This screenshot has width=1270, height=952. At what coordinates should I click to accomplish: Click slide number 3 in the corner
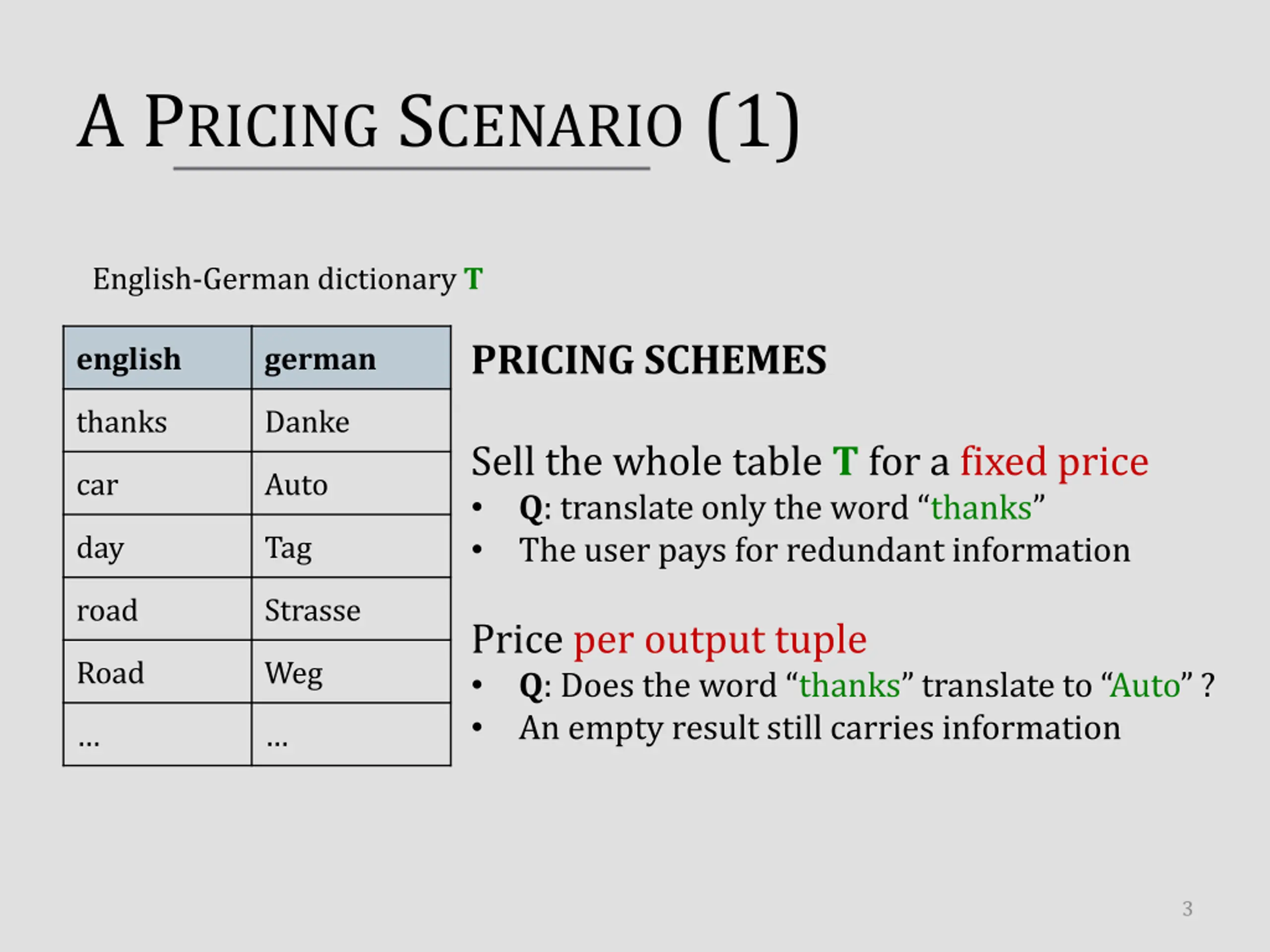[1187, 909]
